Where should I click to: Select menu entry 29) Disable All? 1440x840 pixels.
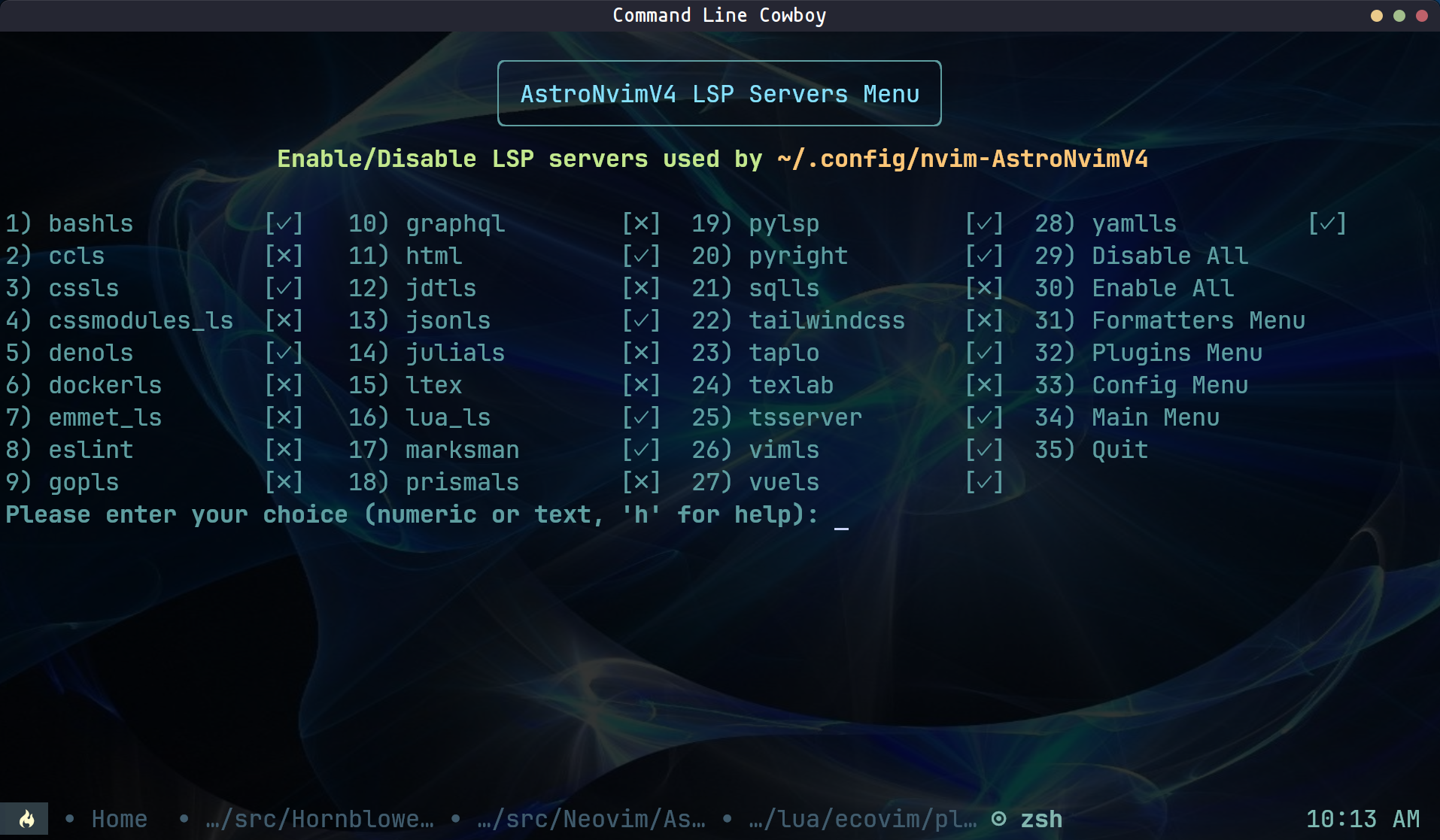(x=1141, y=256)
